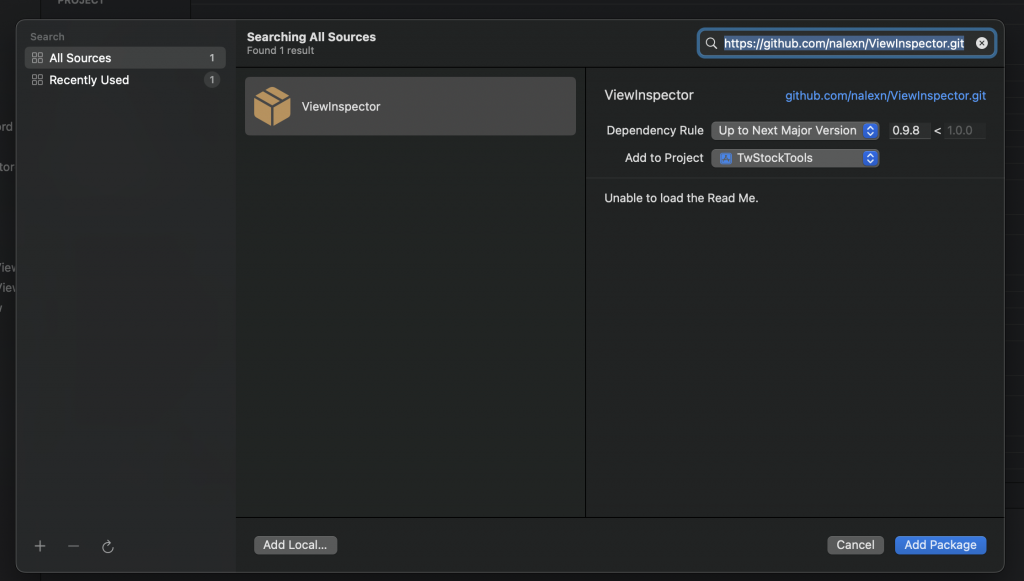This screenshot has width=1024, height=581.
Task: Click the add source plus icon
Action: coord(40,546)
